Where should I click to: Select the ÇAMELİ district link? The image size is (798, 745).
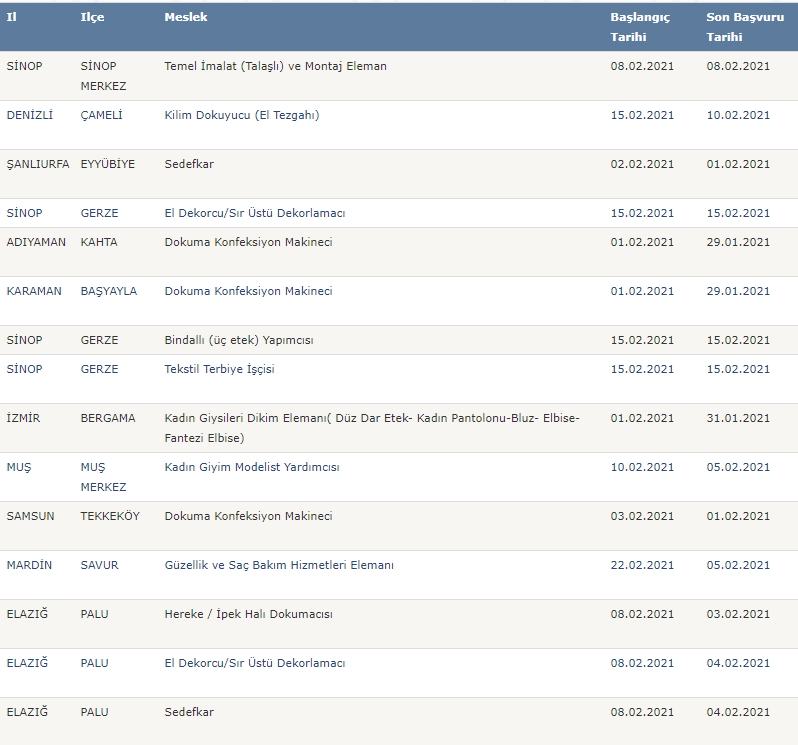point(101,115)
